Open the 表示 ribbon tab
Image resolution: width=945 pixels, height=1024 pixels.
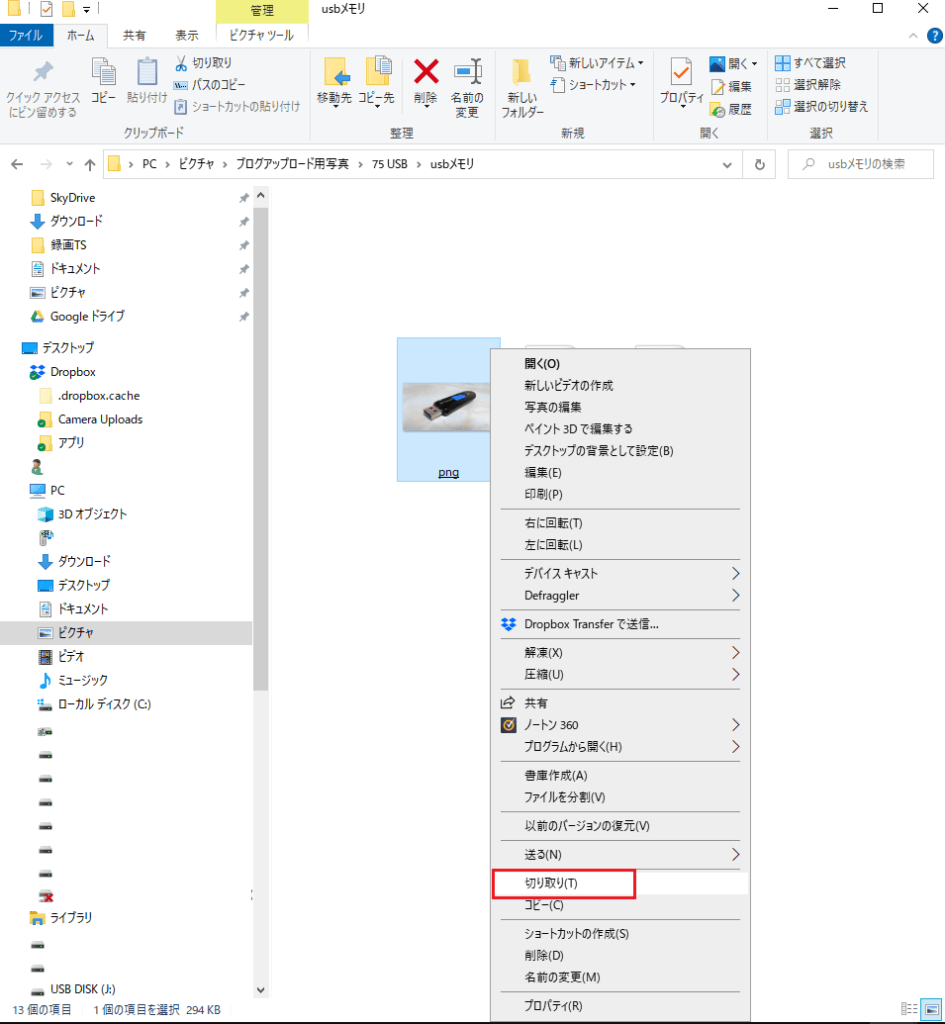point(187,35)
